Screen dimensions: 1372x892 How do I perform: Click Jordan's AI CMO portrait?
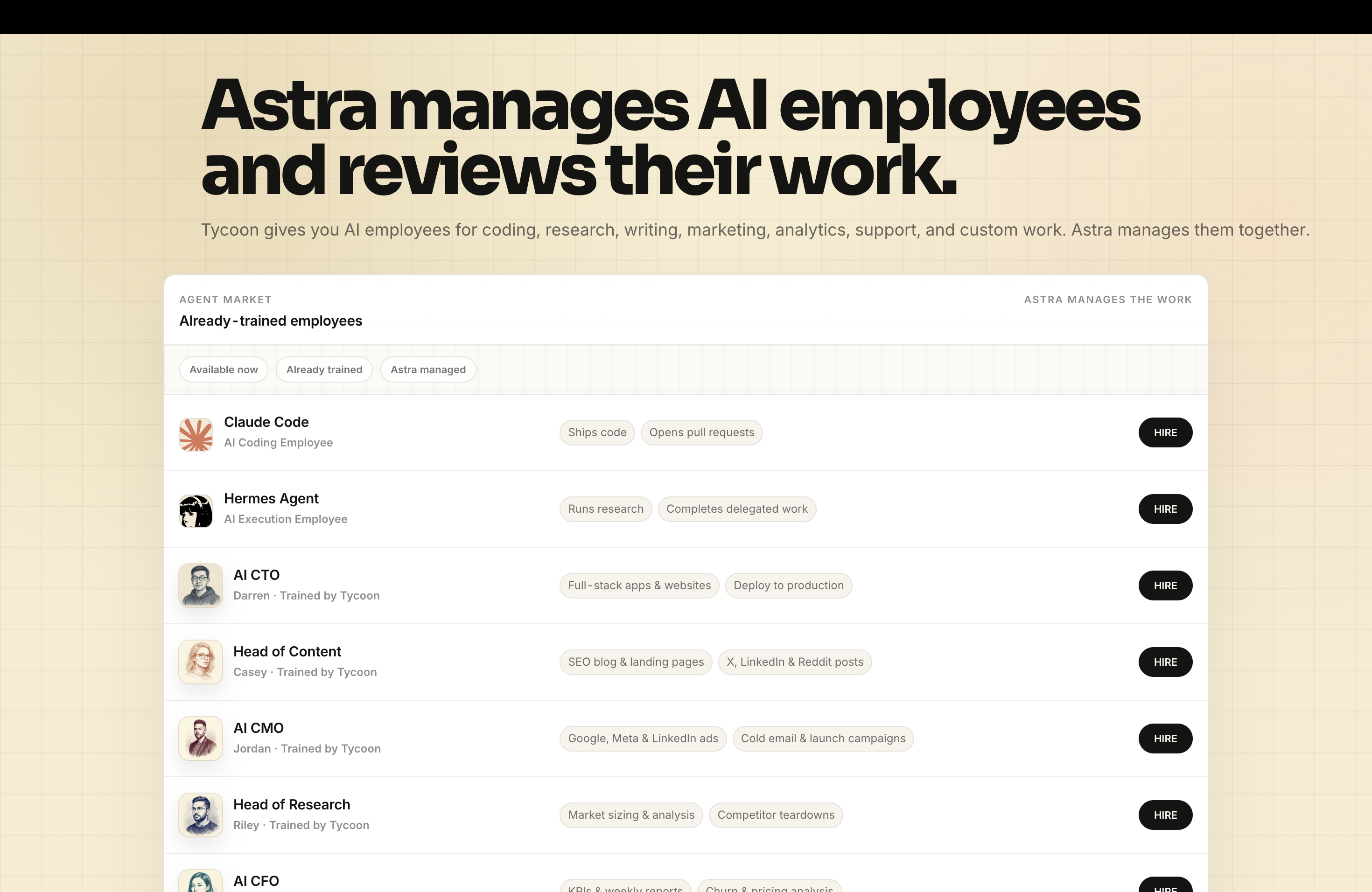[201, 739]
